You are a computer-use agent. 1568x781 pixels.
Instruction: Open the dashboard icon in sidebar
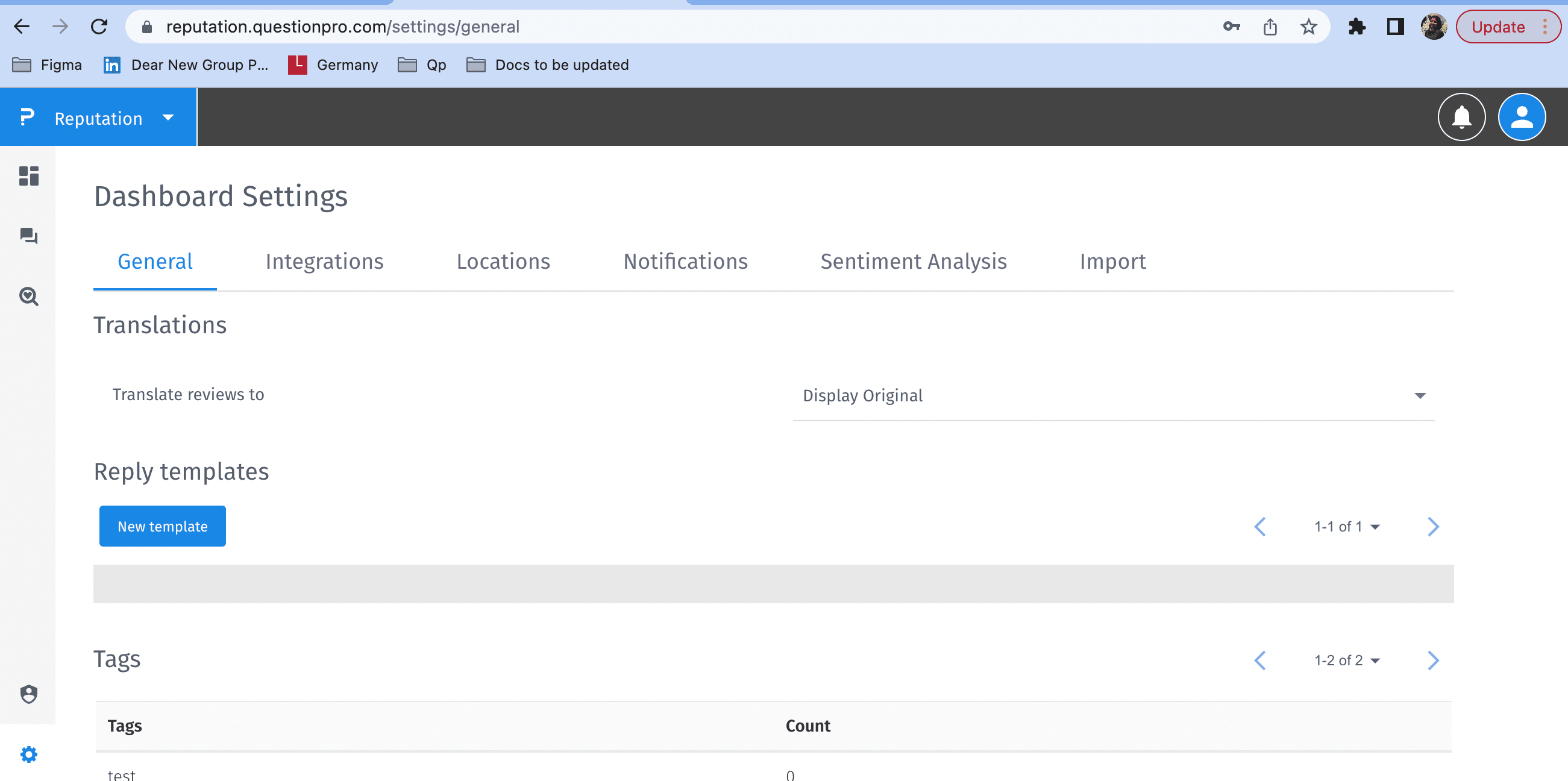(28, 176)
